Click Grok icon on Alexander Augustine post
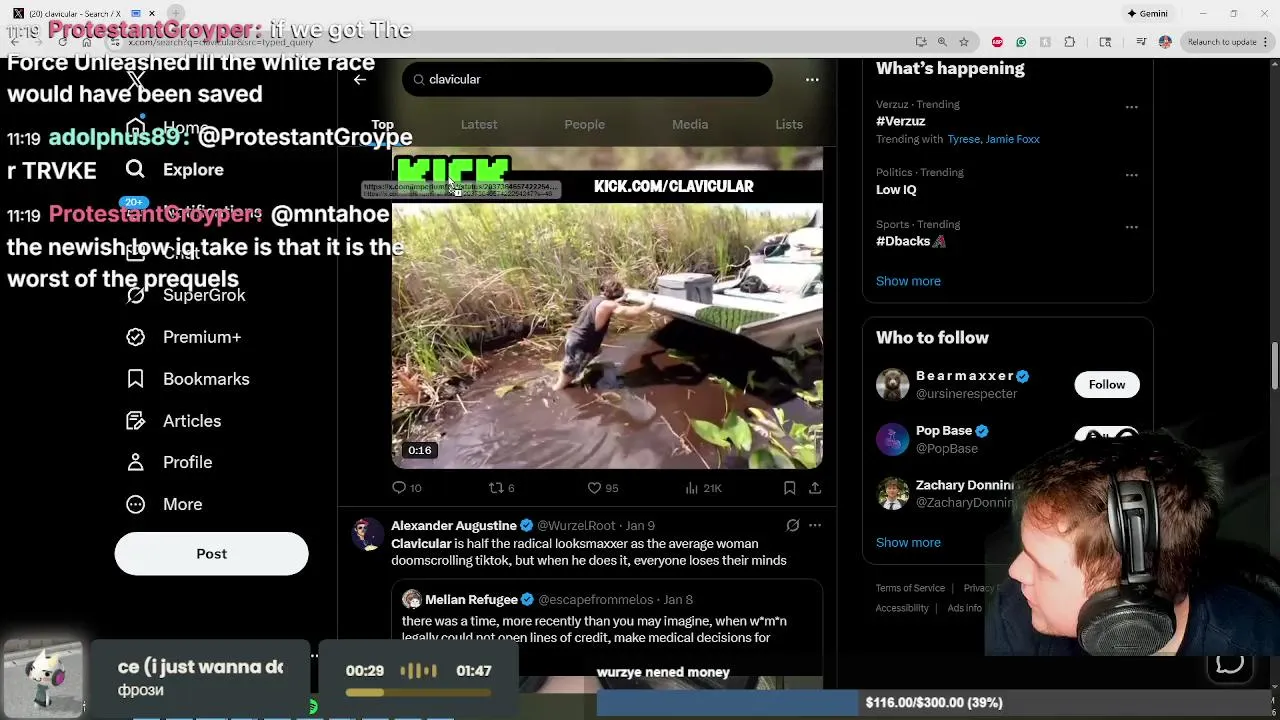1280x720 pixels. [x=792, y=525]
